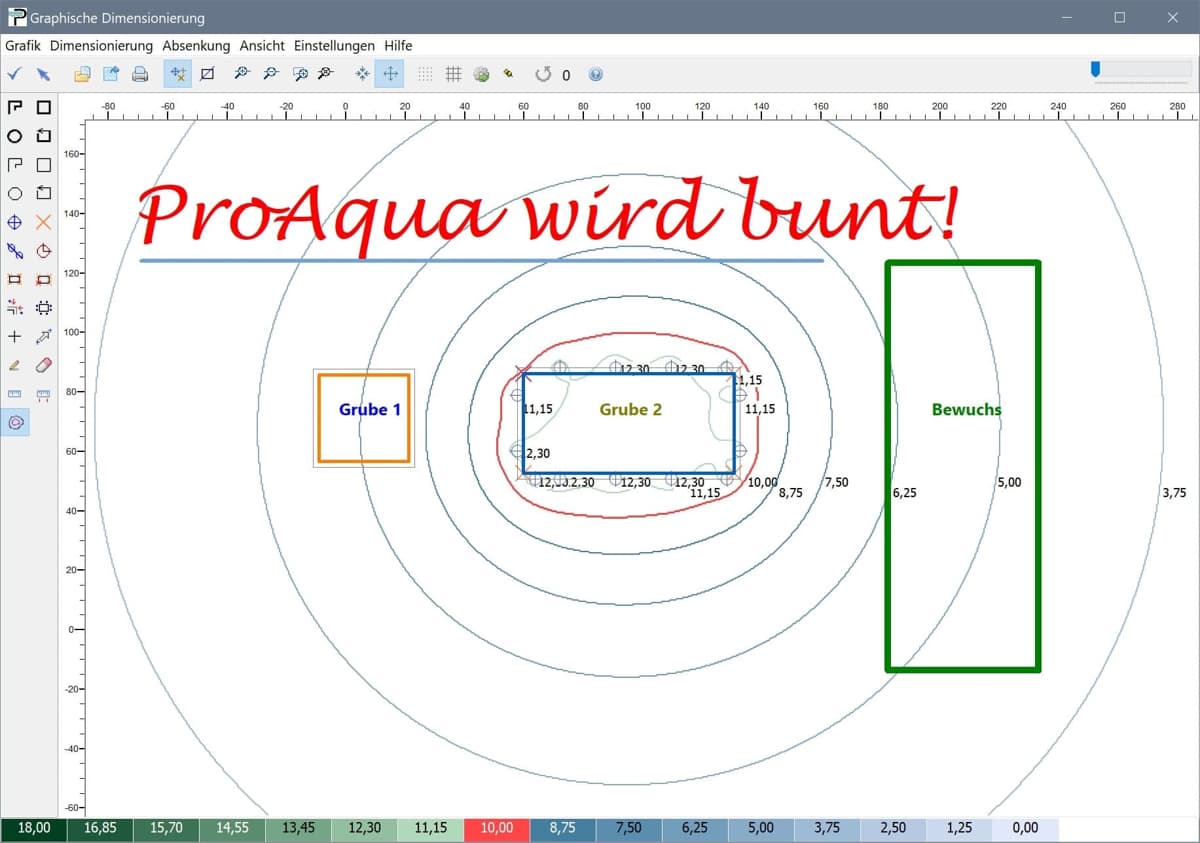Toggle the grid lines display button
Viewport: 1200px width, 843px height.
tap(453, 74)
